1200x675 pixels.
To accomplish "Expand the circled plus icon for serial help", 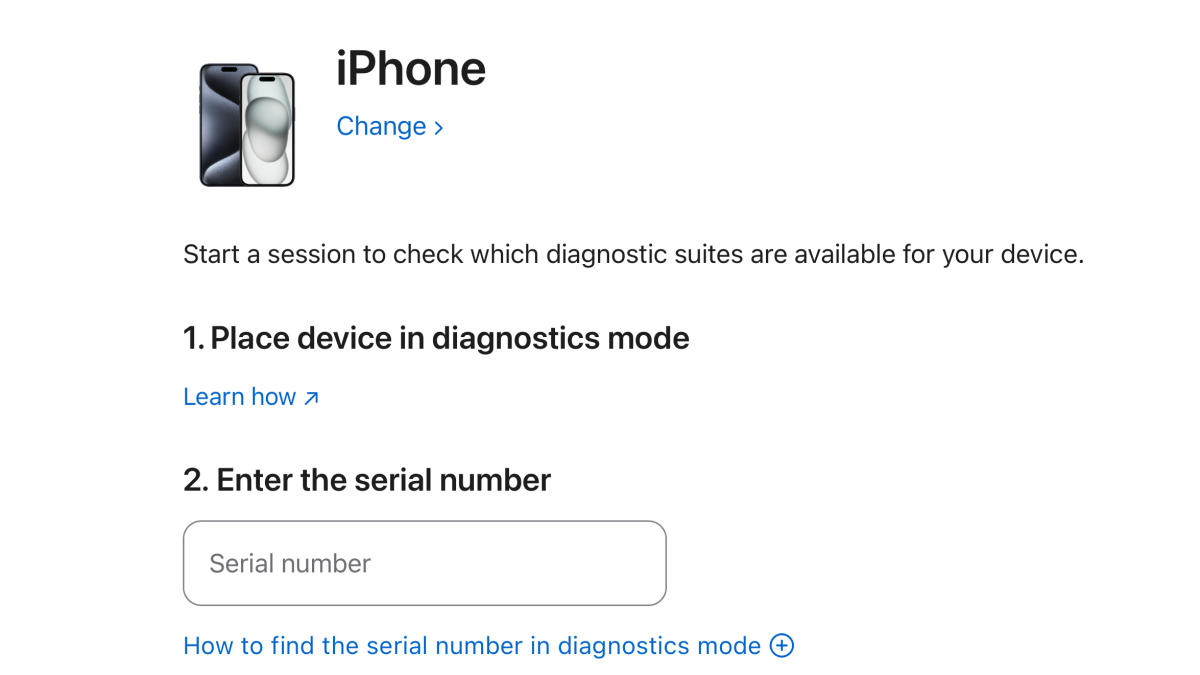I will tap(782, 646).
